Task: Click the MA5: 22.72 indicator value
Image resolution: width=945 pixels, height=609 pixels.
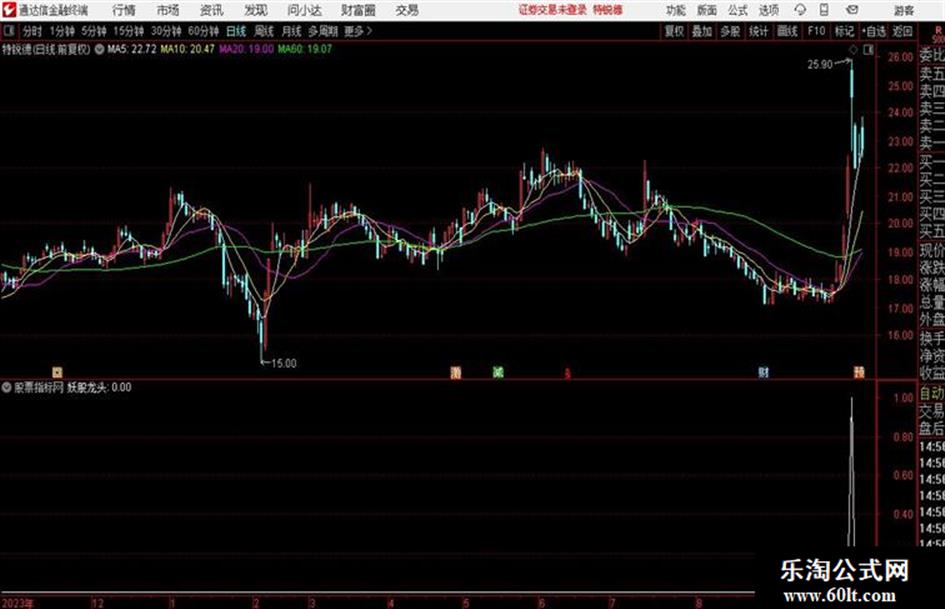Action: (131, 49)
